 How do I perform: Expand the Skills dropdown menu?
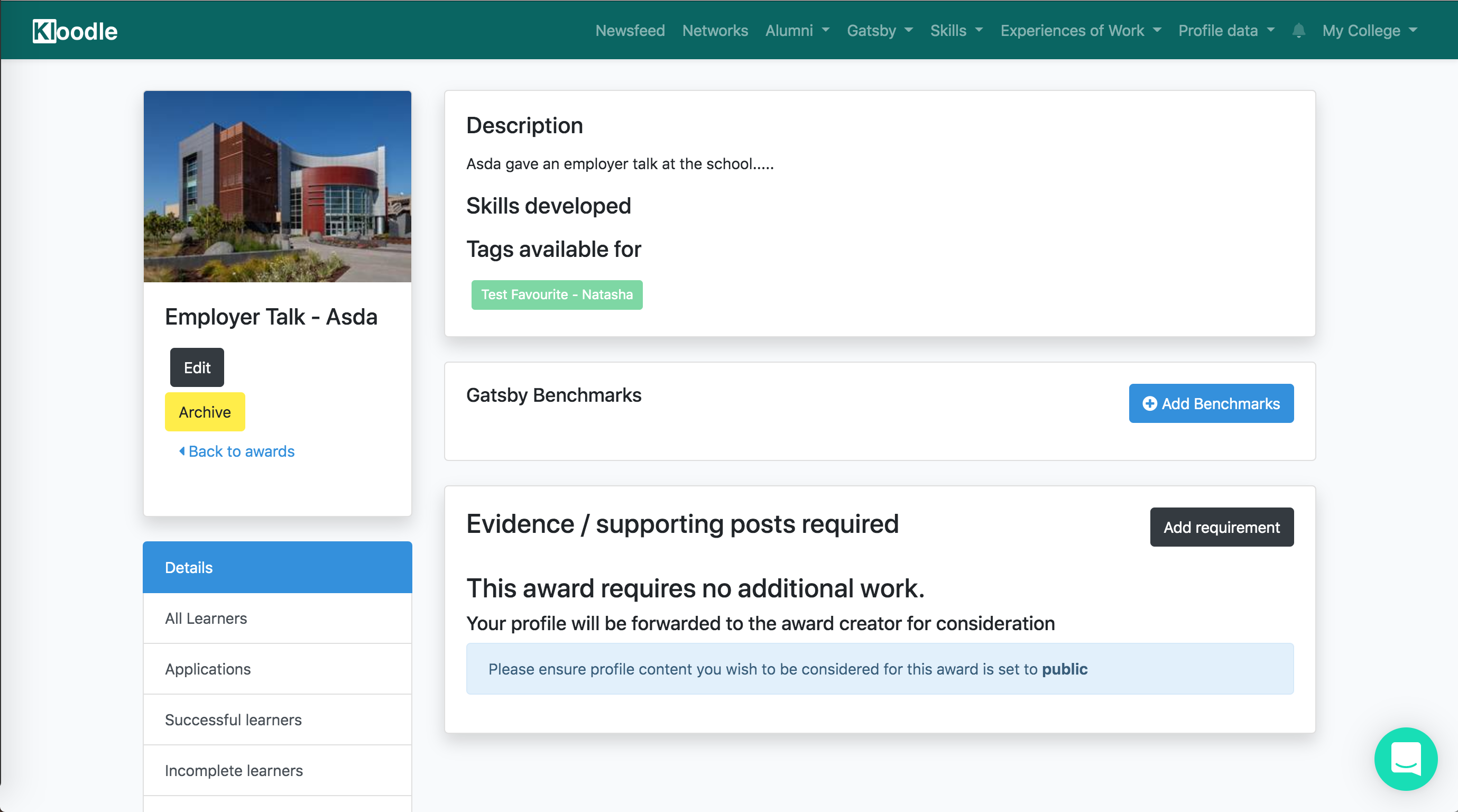pos(956,31)
